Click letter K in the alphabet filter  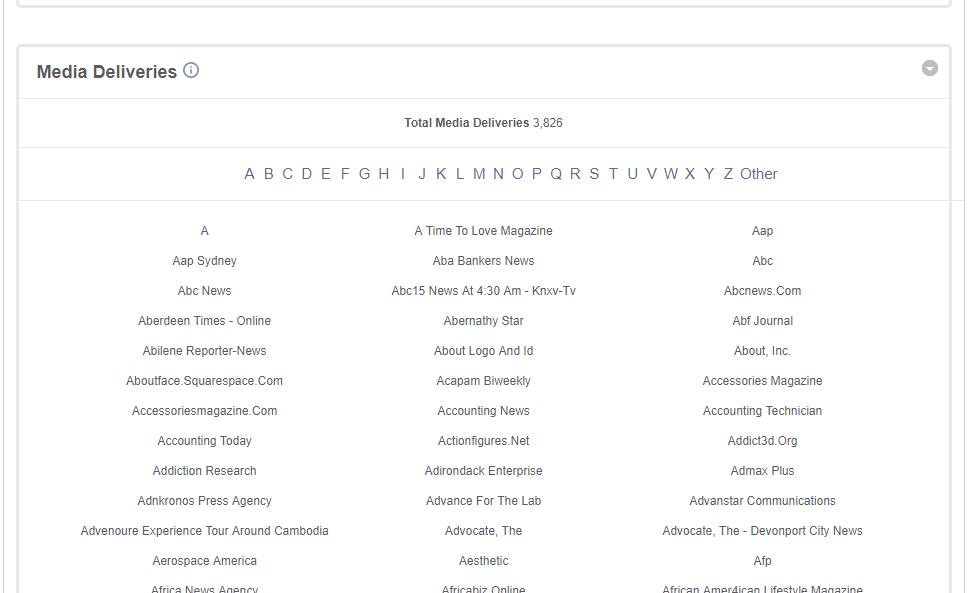pos(441,174)
